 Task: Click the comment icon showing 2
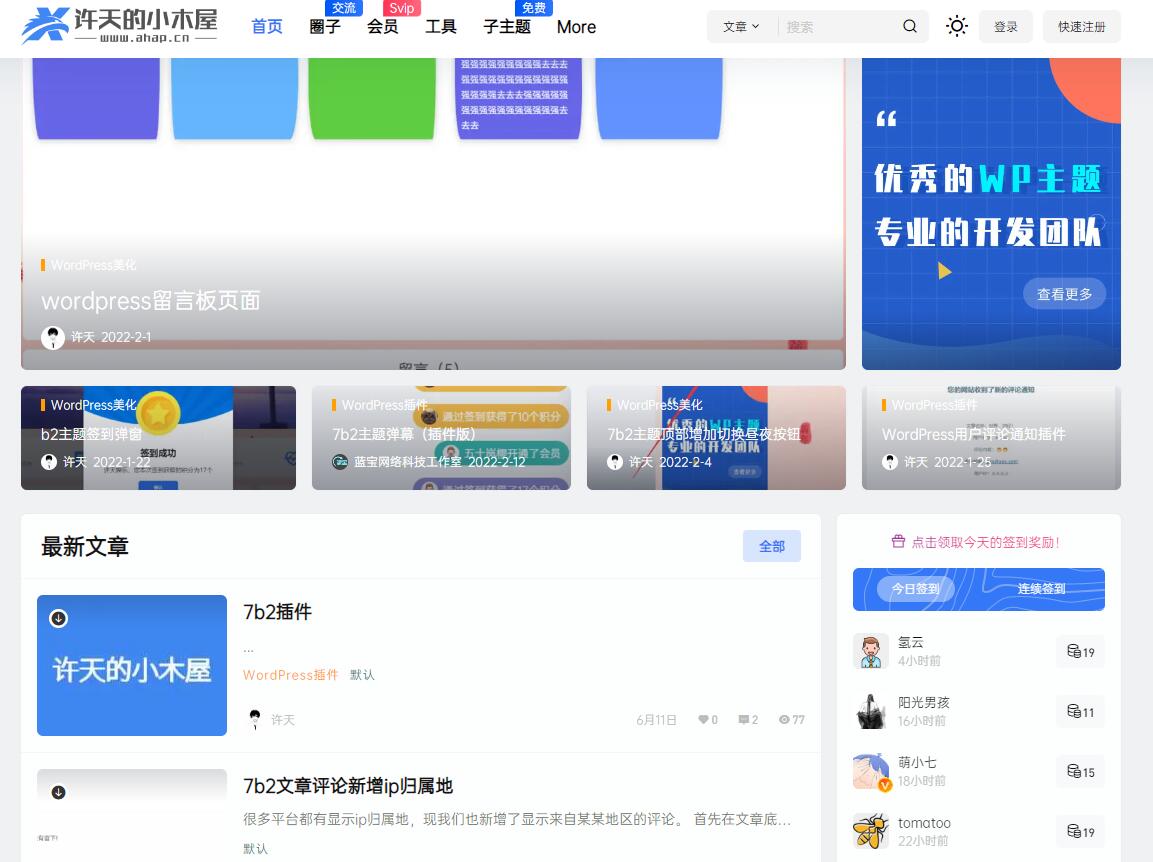point(743,719)
